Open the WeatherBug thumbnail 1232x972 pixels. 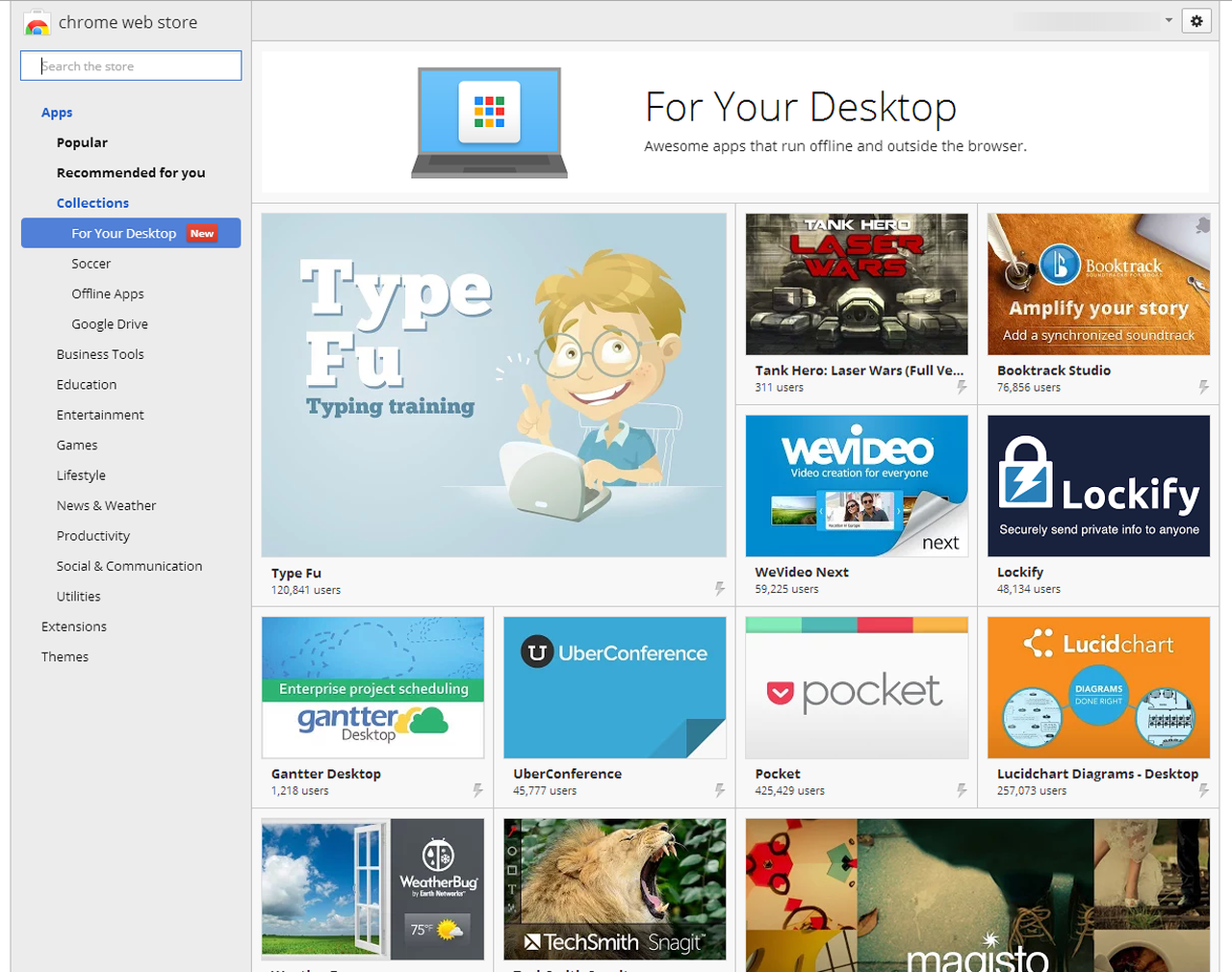click(372, 889)
